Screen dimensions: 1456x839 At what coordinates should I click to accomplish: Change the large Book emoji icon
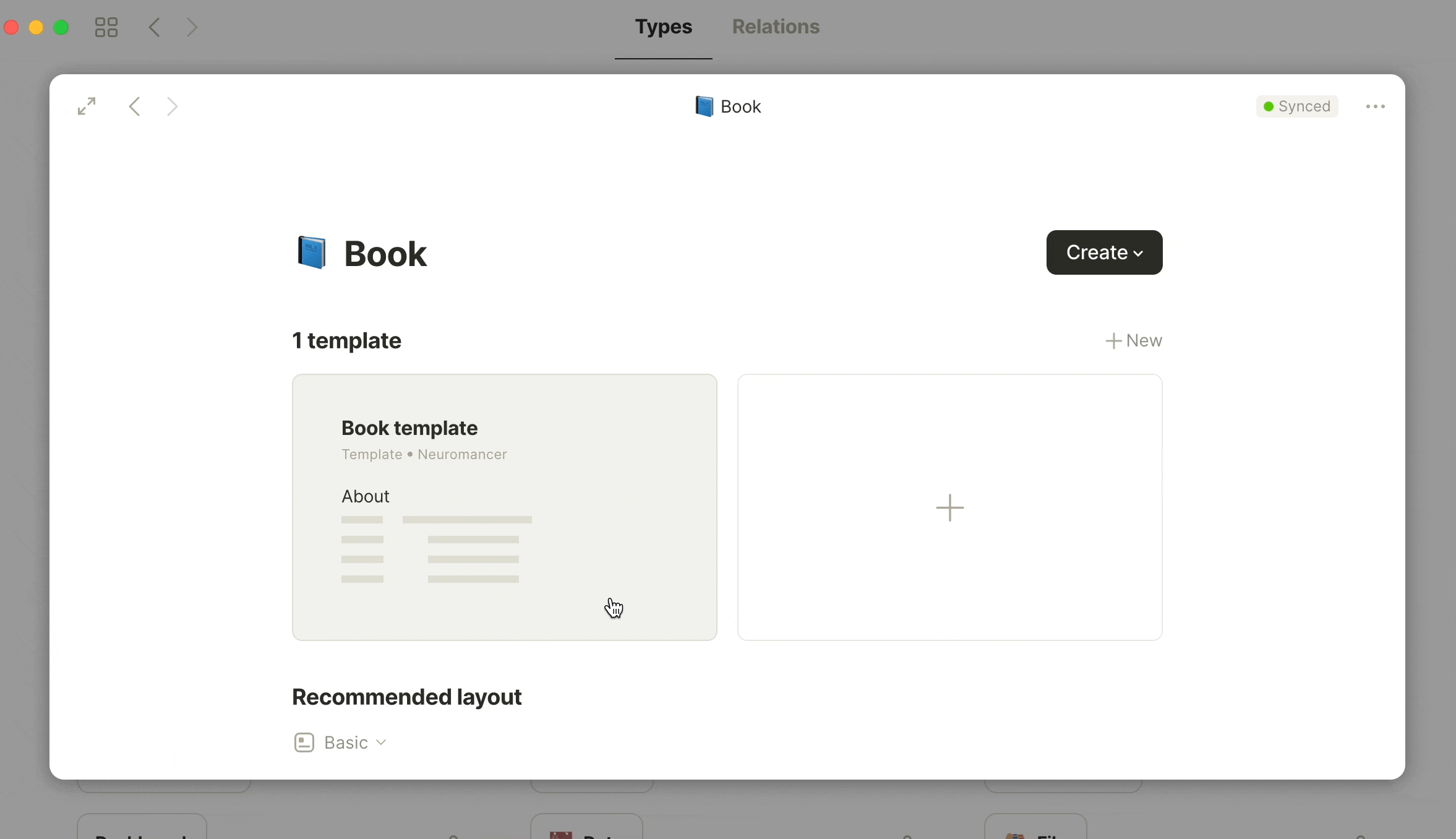pos(312,252)
